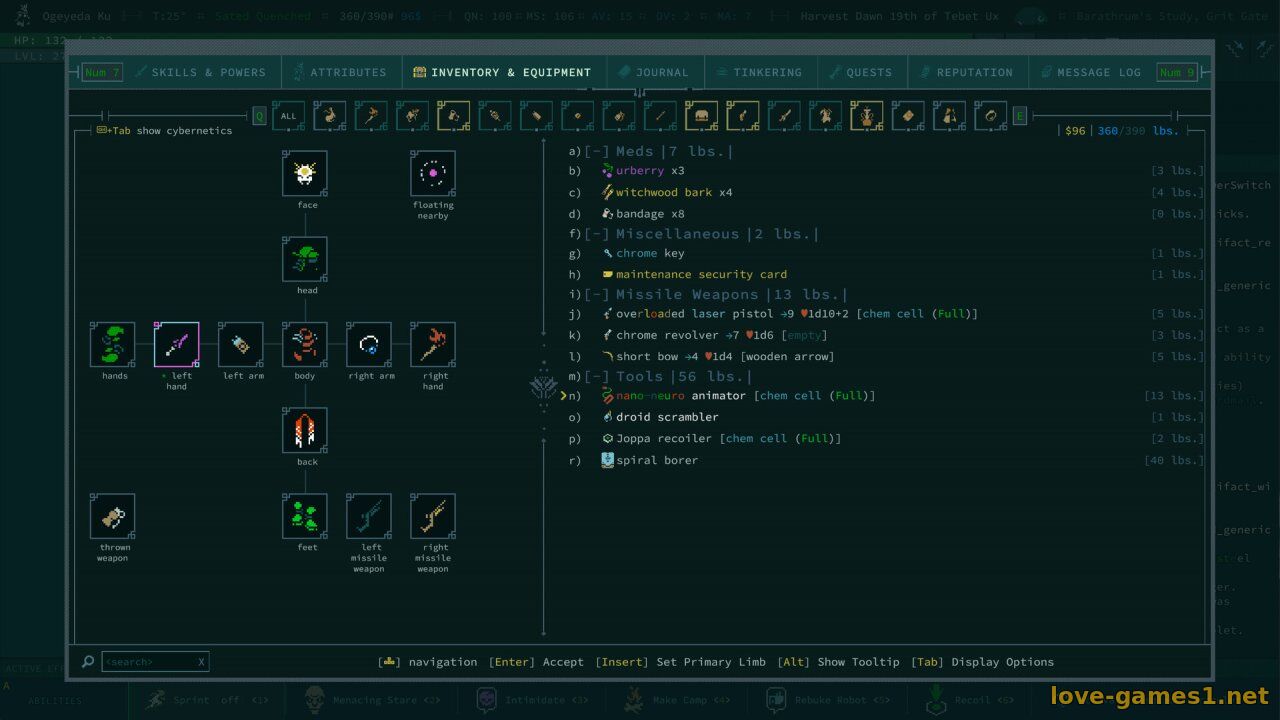Select the body armor slot
The image size is (1280, 720).
(x=305, y=345)
